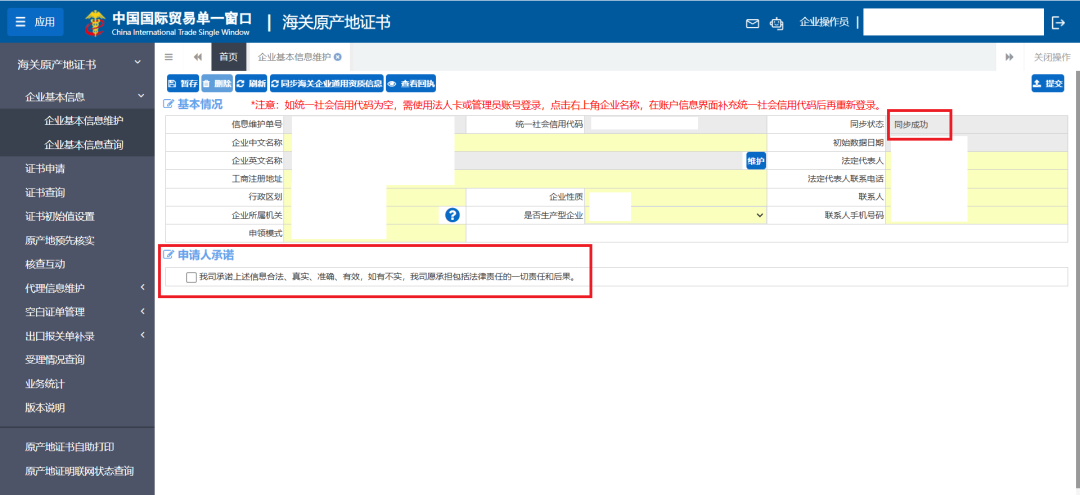Image resolution: width=1080 pixels, height=495 pixels.
Task: Click the 法定代表人联系电话 input field
Action: [977, 179]
